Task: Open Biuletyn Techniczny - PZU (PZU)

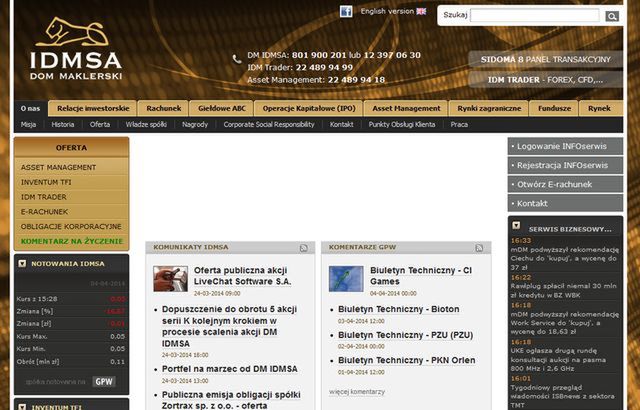Action: (x=406, y=335)
